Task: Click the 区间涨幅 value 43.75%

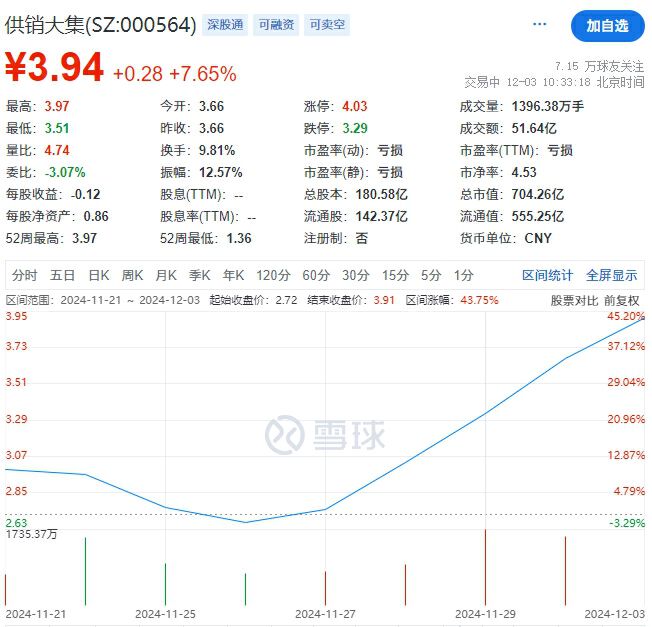Action: pos(479,301)
